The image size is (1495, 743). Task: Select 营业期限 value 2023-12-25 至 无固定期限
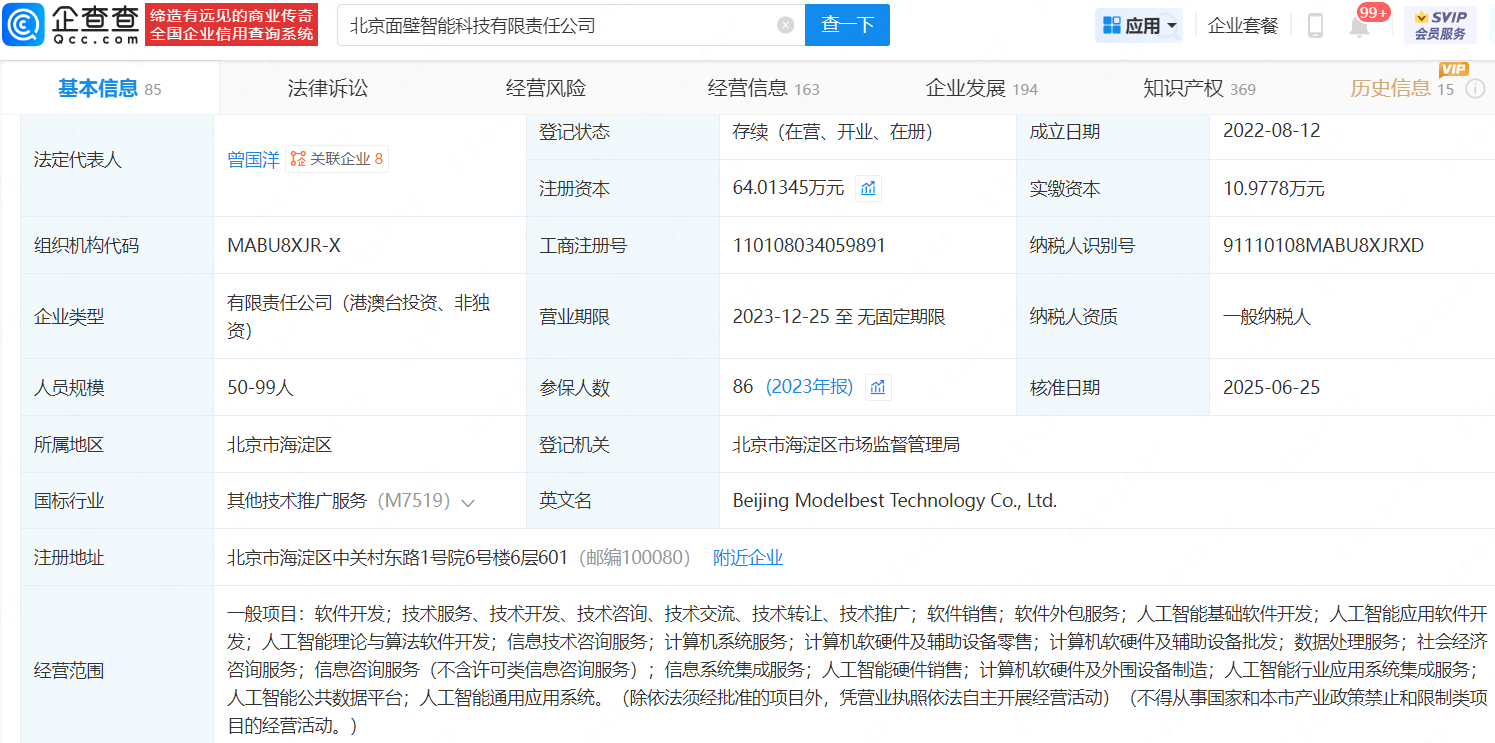point(839,317)
